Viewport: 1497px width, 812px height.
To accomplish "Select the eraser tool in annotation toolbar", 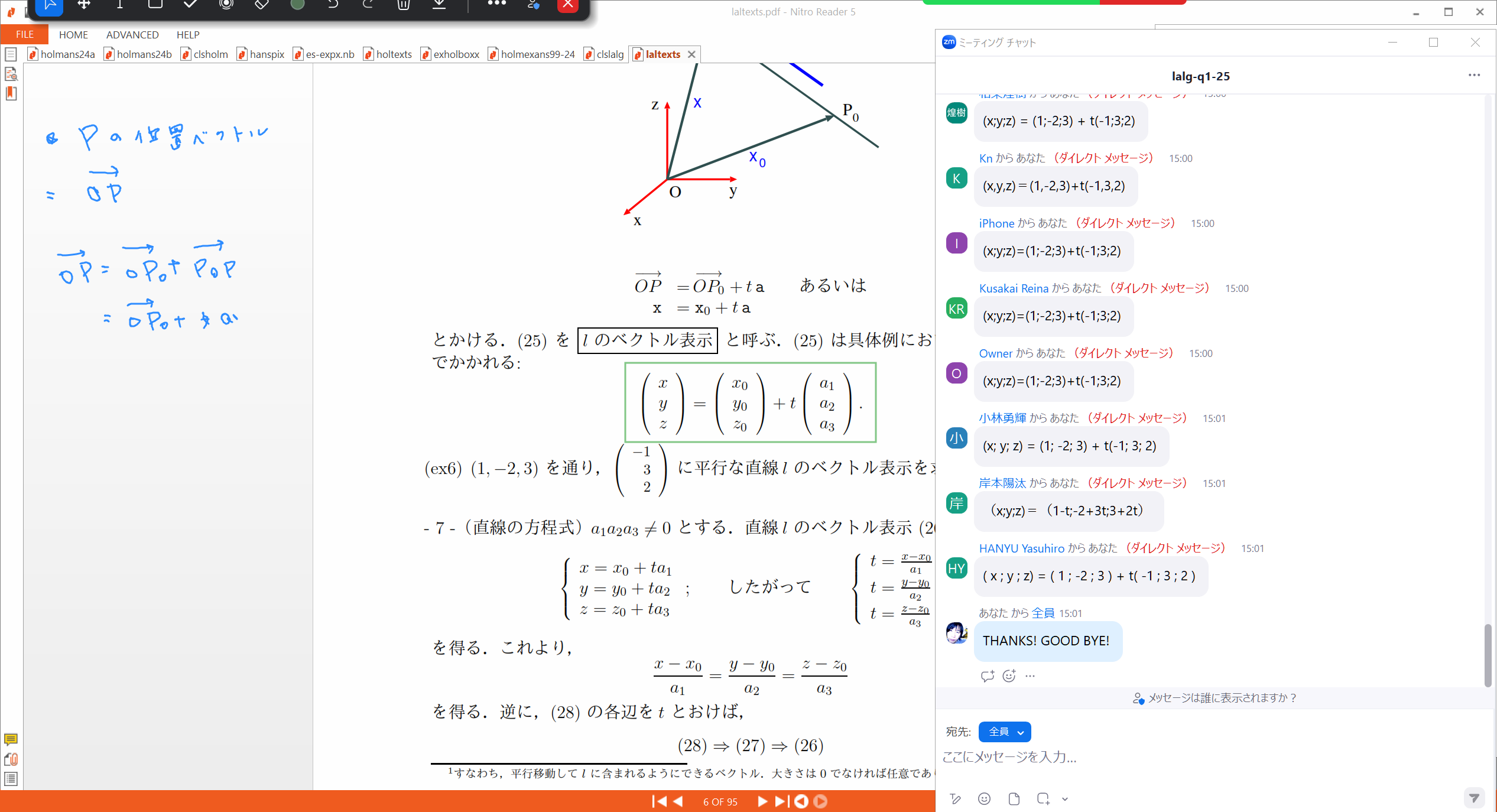I will pos(261,5).
